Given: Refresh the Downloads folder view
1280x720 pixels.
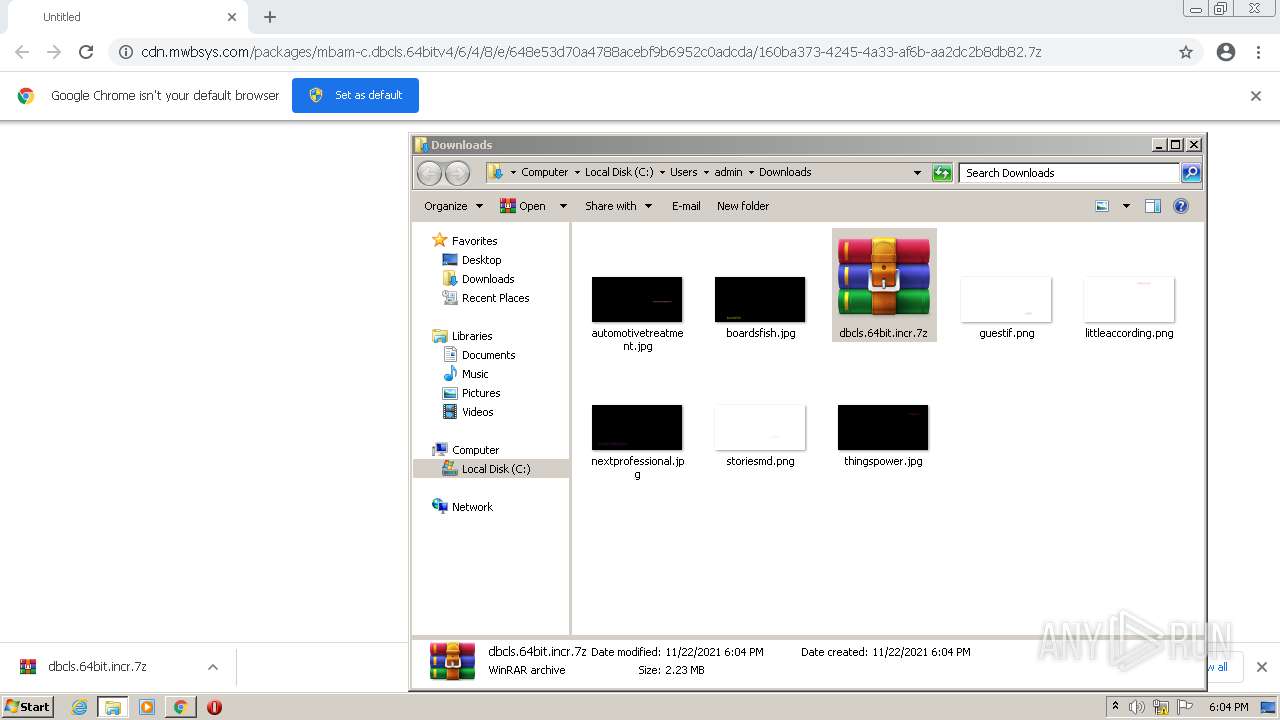Looking at the screenshot, I should coord(942,173).
